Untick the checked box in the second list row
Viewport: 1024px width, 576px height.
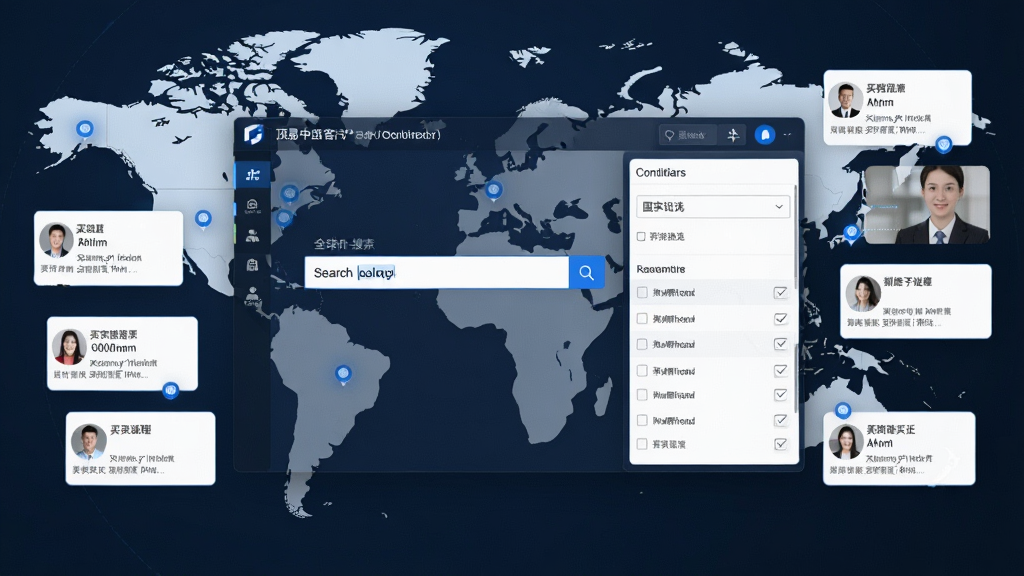[x=780, y=319]
